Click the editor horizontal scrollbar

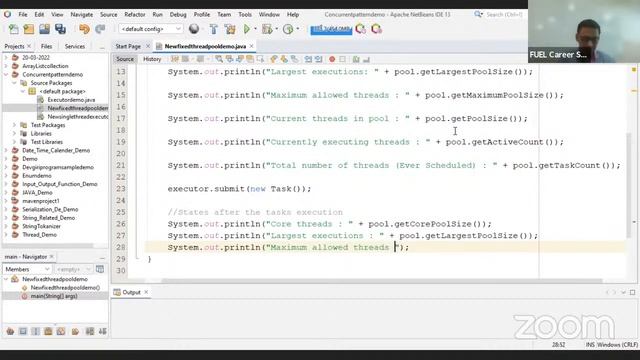tap(382, 281)
